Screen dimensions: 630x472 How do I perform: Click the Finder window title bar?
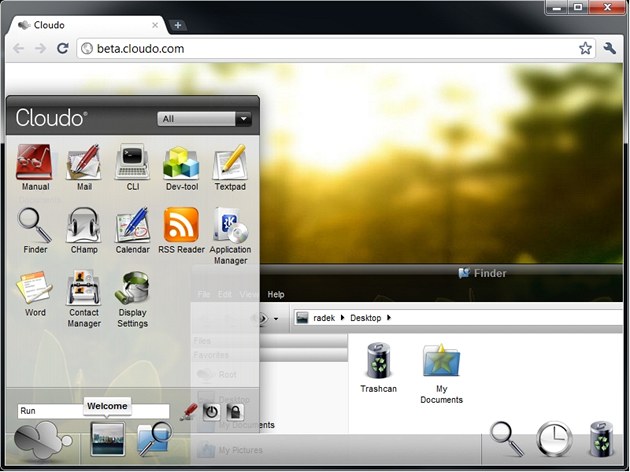click(441, 273)
